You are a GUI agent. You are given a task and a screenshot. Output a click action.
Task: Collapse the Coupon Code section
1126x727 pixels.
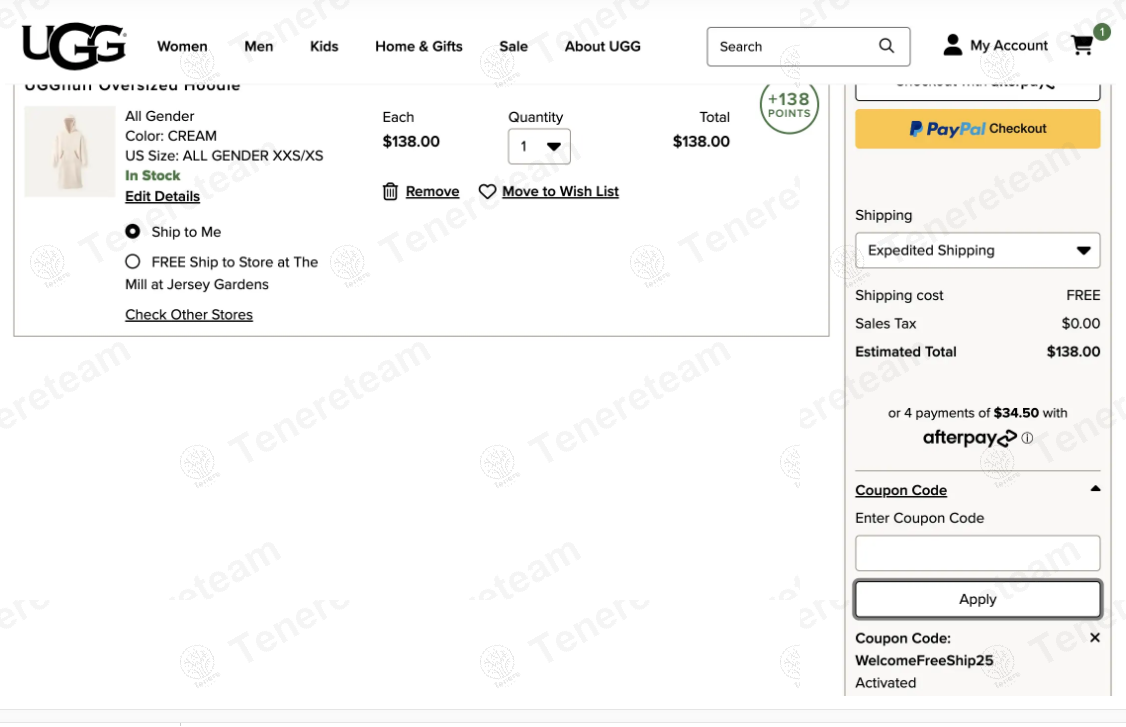1094,490
